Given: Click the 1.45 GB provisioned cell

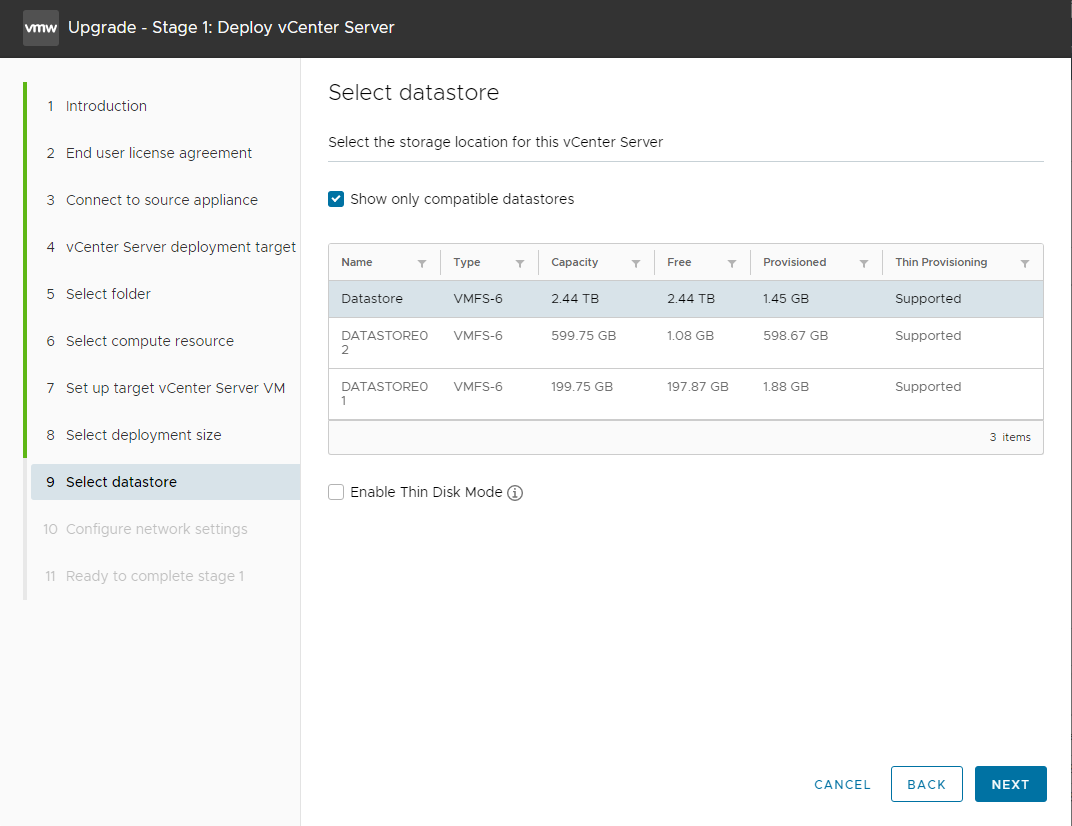Looking at the screenshot, I should coord(786,299).
